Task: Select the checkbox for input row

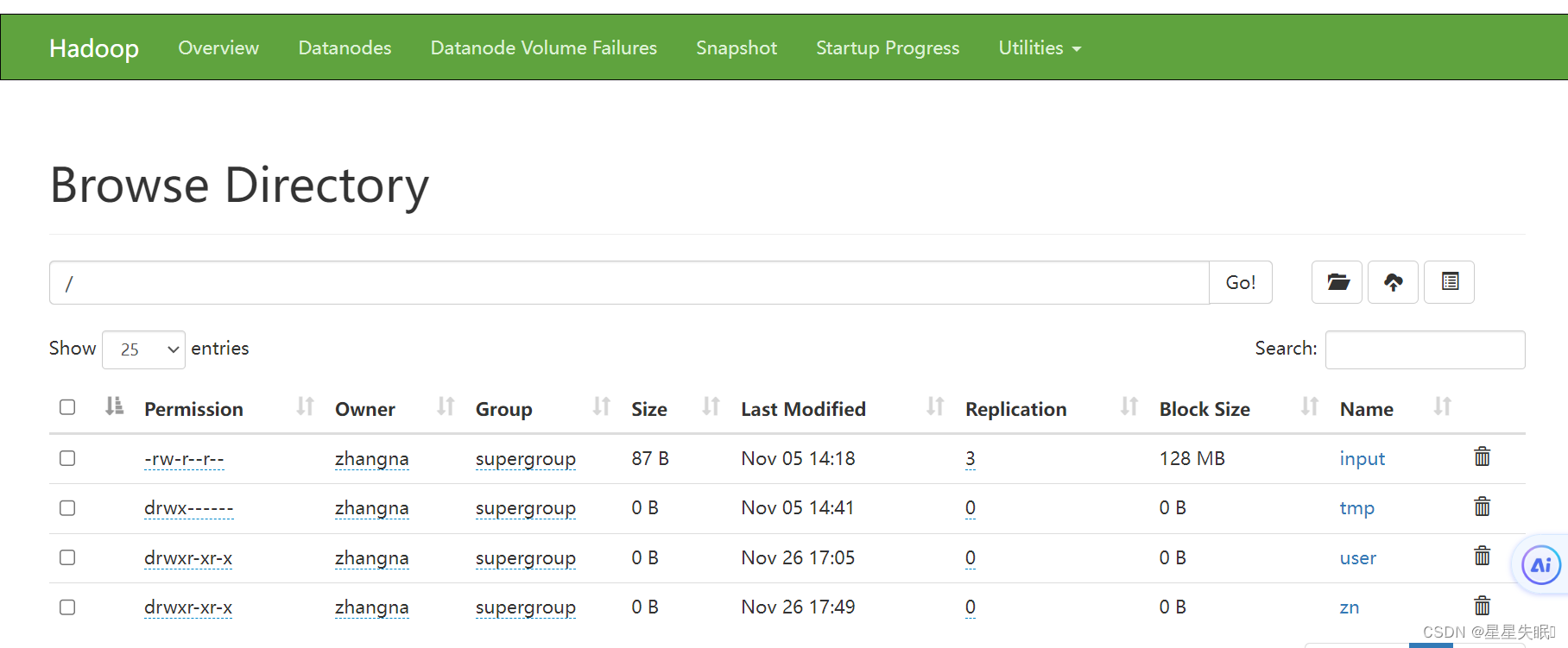Action: pyautogui.click(x=67, y=458)
